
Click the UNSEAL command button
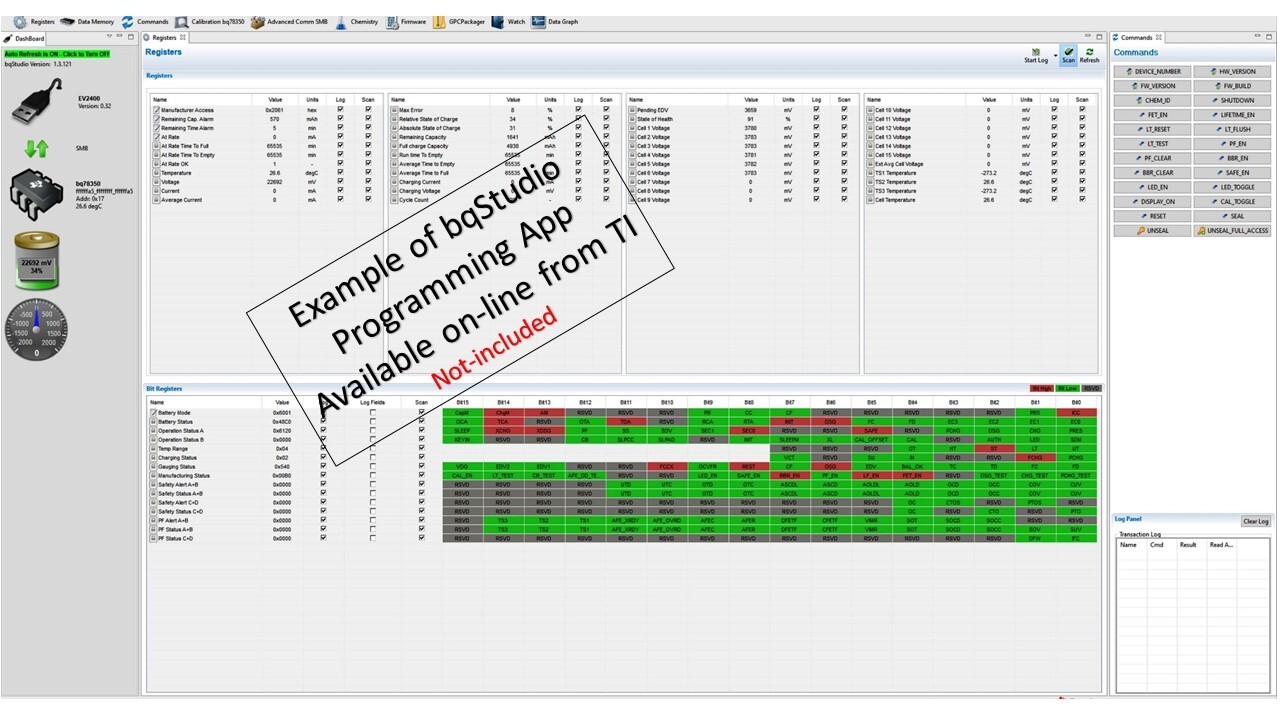click(1153, 230)
